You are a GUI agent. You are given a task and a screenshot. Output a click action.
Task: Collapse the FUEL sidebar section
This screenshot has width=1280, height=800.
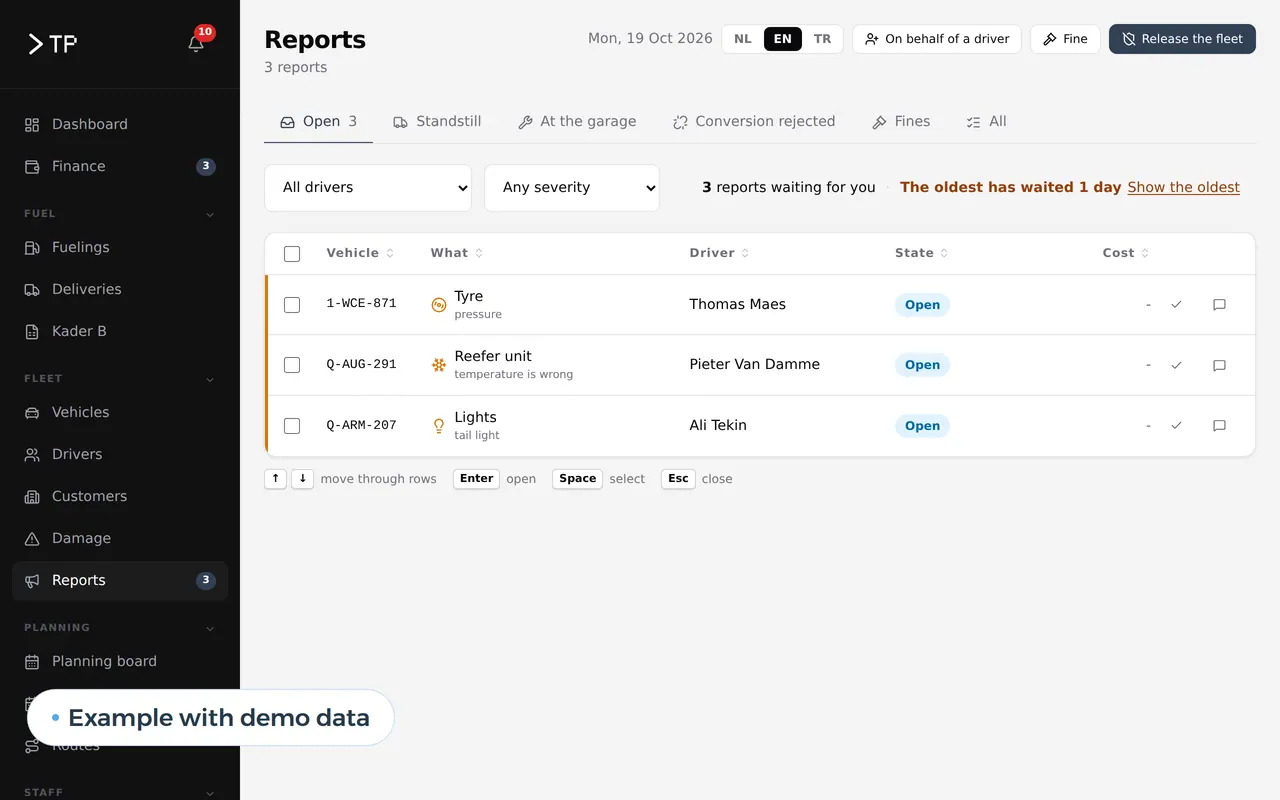210,214
